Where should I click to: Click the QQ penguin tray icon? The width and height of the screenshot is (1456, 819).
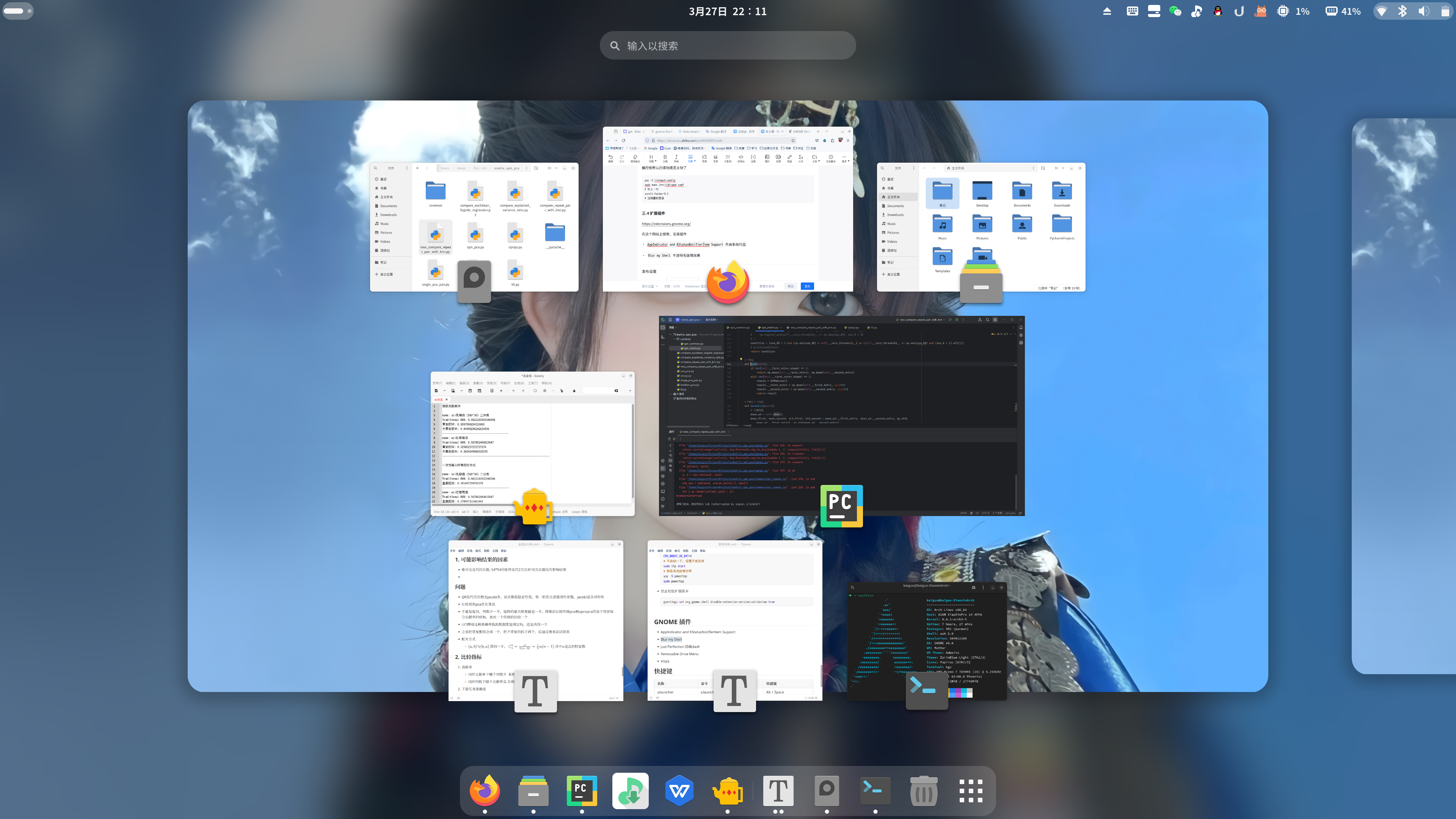(1218, 11)
